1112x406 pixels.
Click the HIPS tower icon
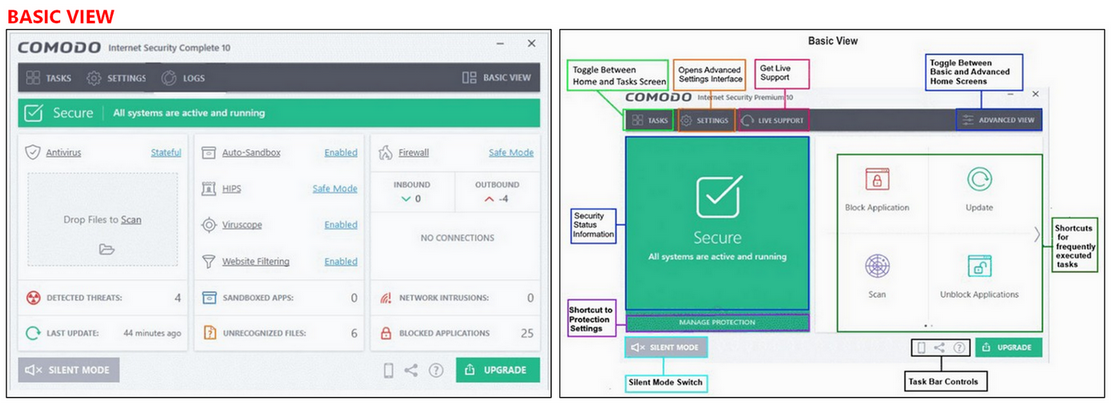pos(208,189)
